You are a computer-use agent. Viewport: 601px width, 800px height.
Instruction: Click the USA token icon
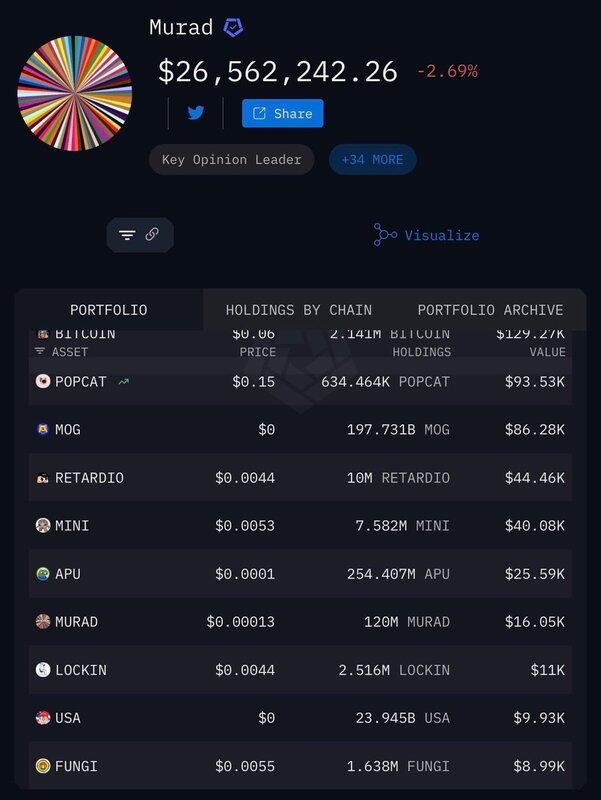tap(43, 718)
